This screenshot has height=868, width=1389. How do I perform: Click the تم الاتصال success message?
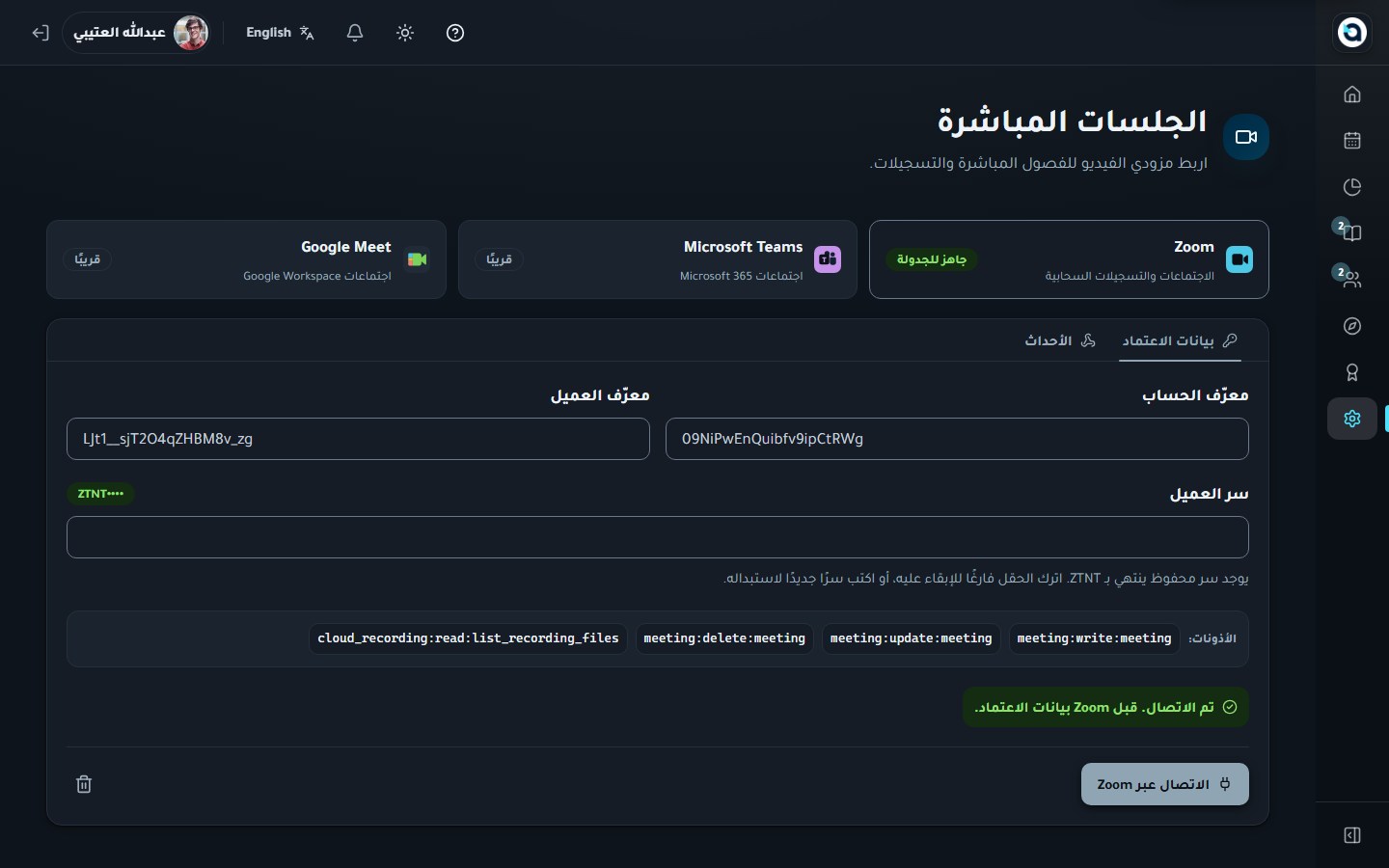[x=1105, y=707]
